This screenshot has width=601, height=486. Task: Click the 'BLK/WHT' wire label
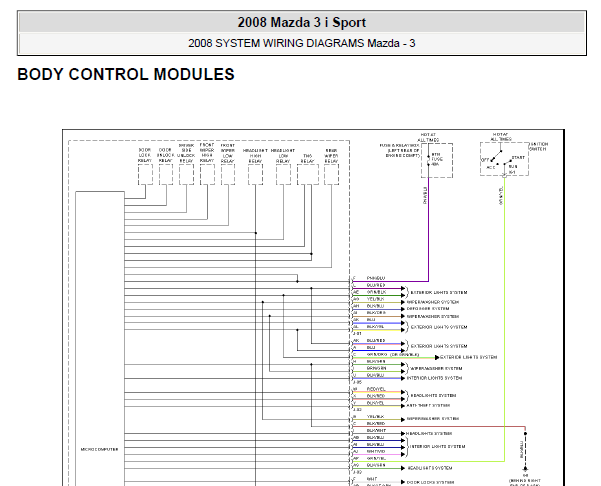376,430
